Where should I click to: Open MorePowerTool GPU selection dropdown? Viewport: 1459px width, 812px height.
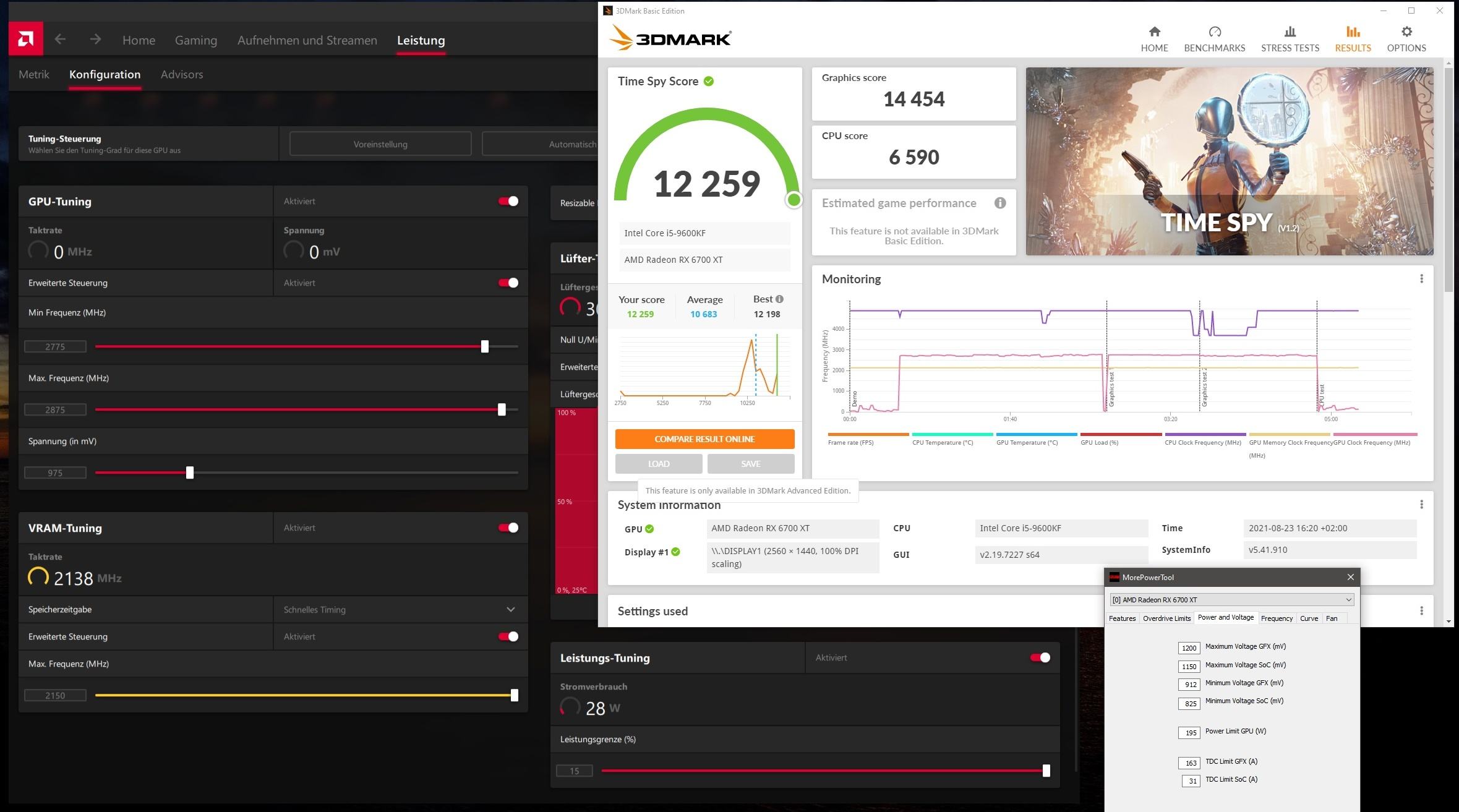pyautogui.click(x=1231, y=599)
